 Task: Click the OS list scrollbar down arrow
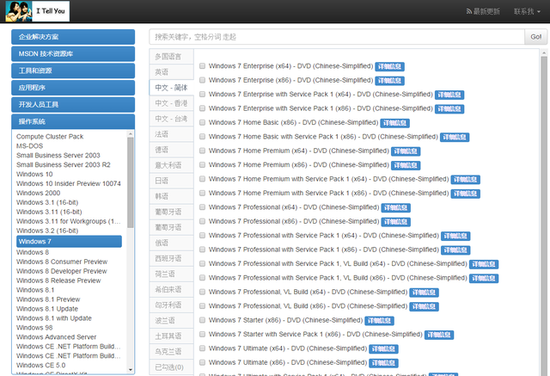tap(130, 370)
